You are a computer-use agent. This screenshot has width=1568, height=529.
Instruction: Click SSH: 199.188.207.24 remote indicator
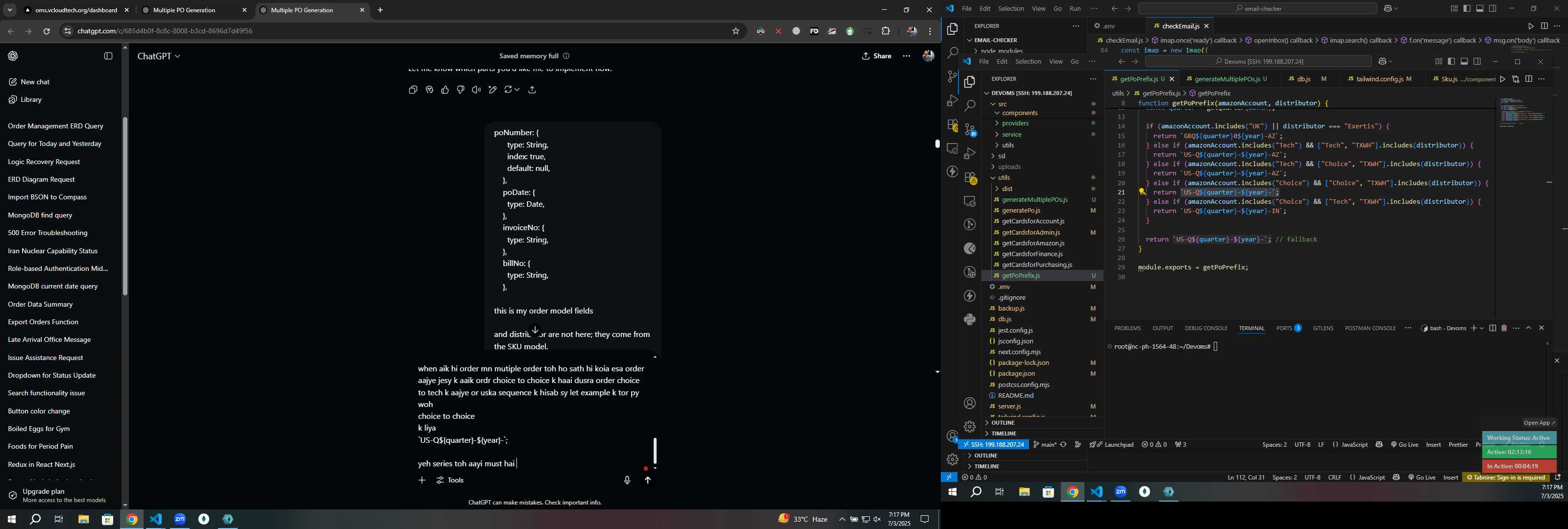pyautogui.click(x=993, y=445)
